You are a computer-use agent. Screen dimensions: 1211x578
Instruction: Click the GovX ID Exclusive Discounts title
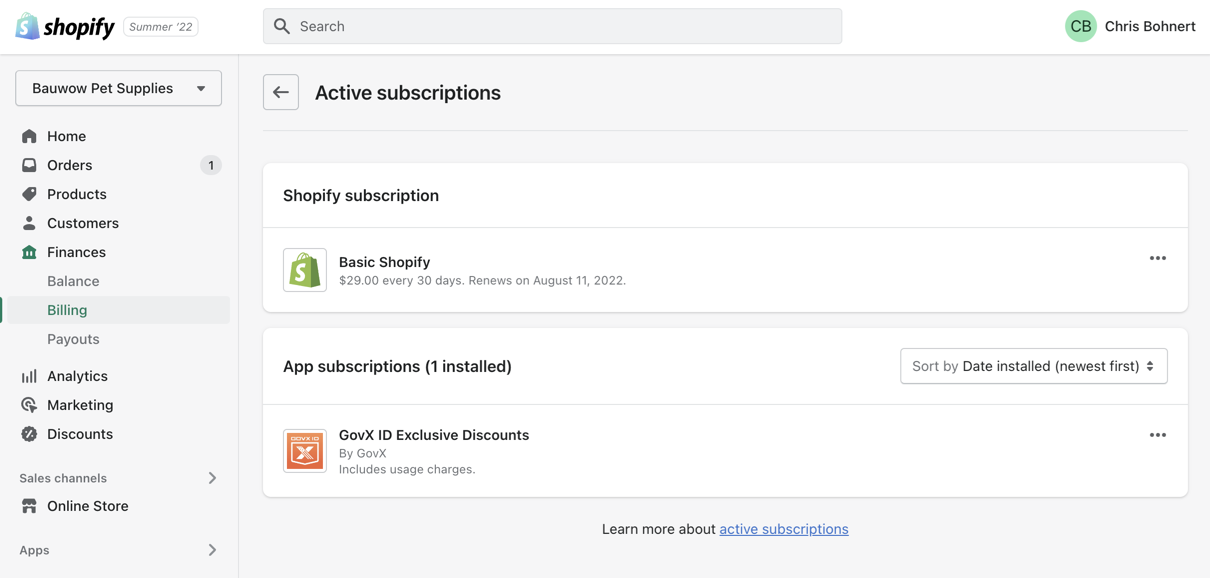(434, 435)
